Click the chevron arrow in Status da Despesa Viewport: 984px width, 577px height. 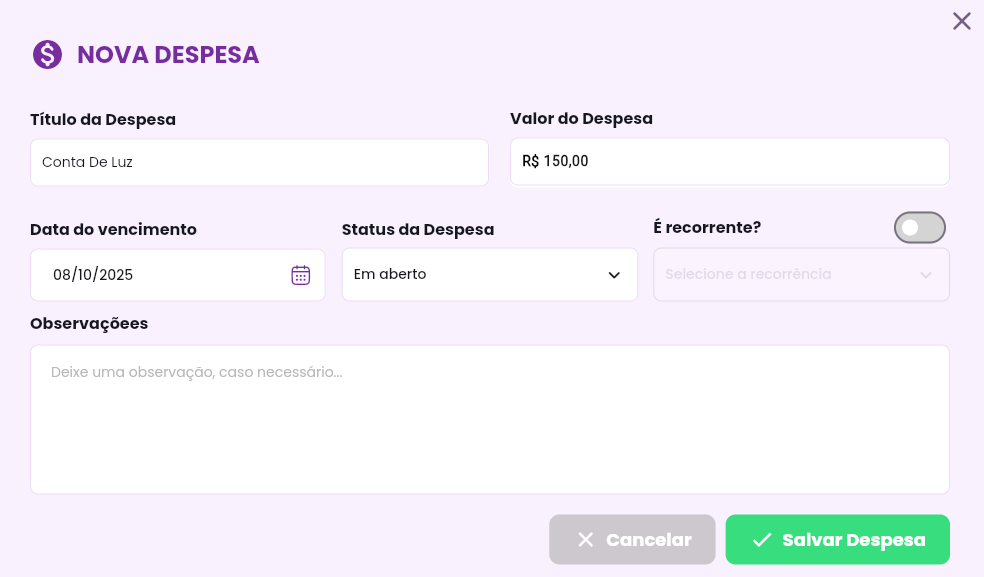(614, 275)
